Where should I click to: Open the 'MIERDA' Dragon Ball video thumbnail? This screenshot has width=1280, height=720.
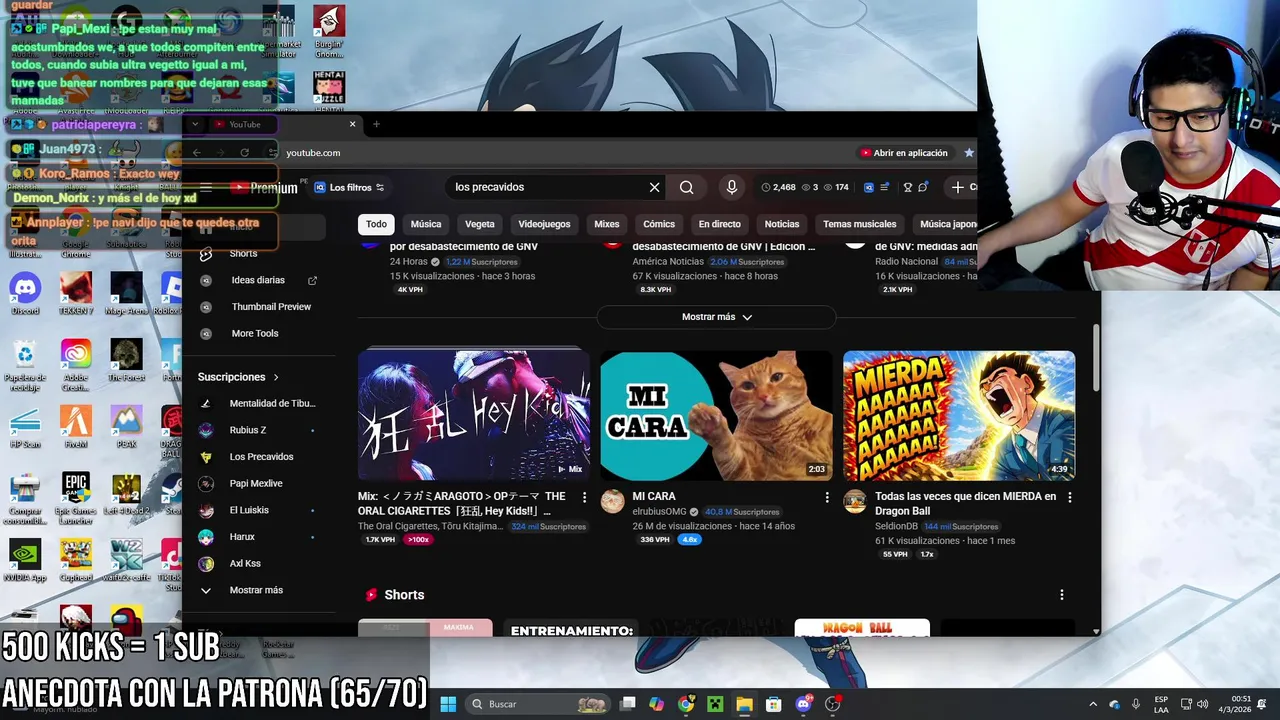(959, 416)
